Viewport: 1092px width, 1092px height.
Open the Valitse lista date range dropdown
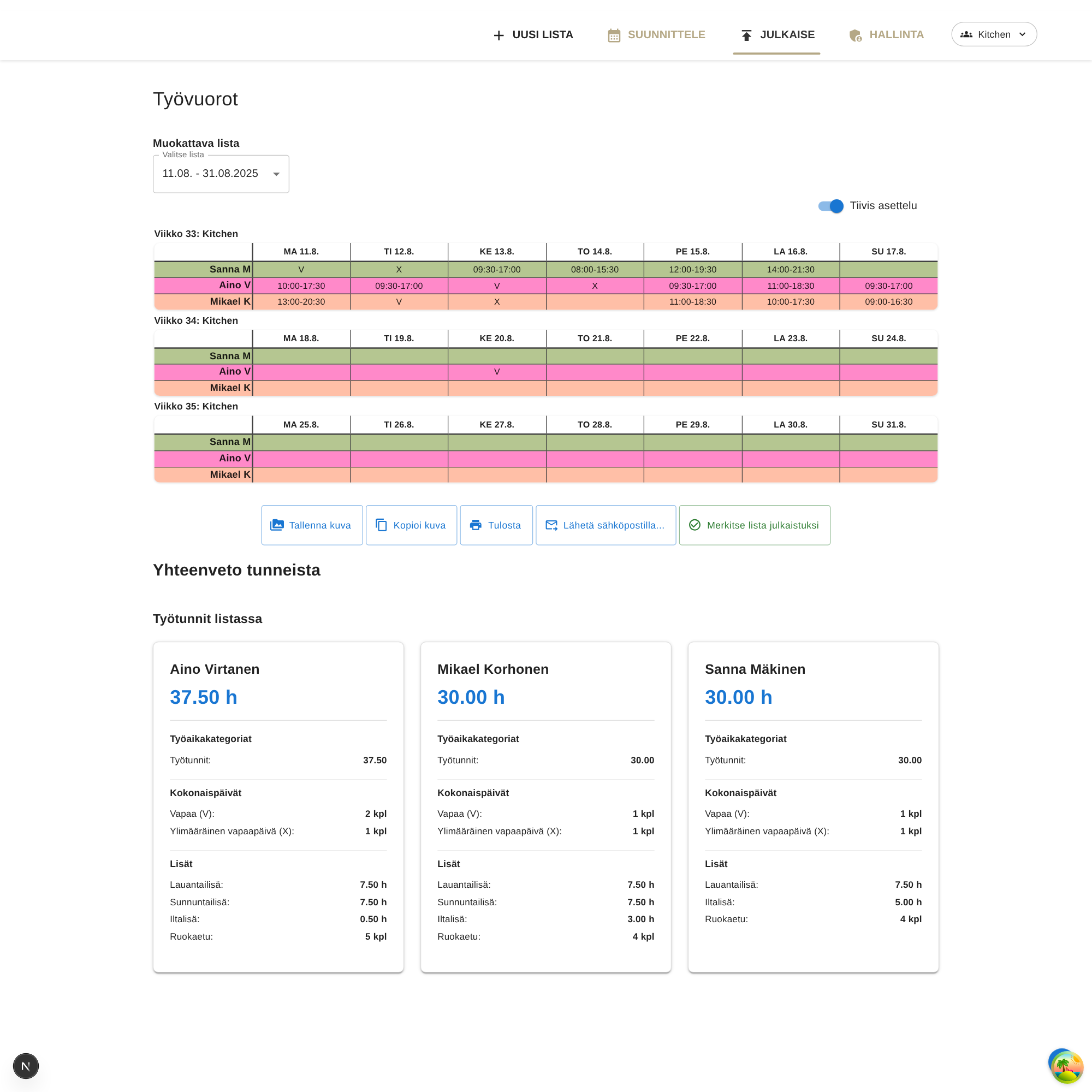[x=221, y=174]
